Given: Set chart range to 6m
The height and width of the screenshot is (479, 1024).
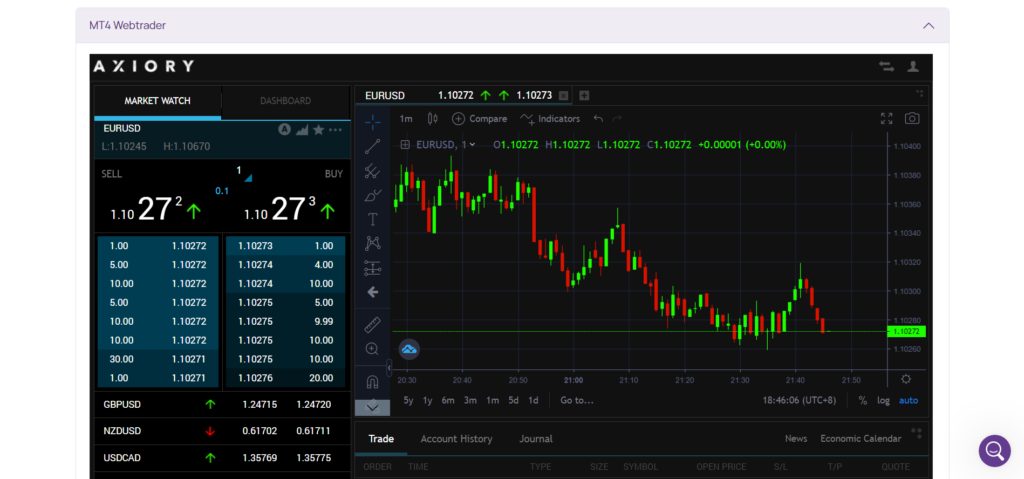Looking at the screenshot, I should tap(448, 401).
